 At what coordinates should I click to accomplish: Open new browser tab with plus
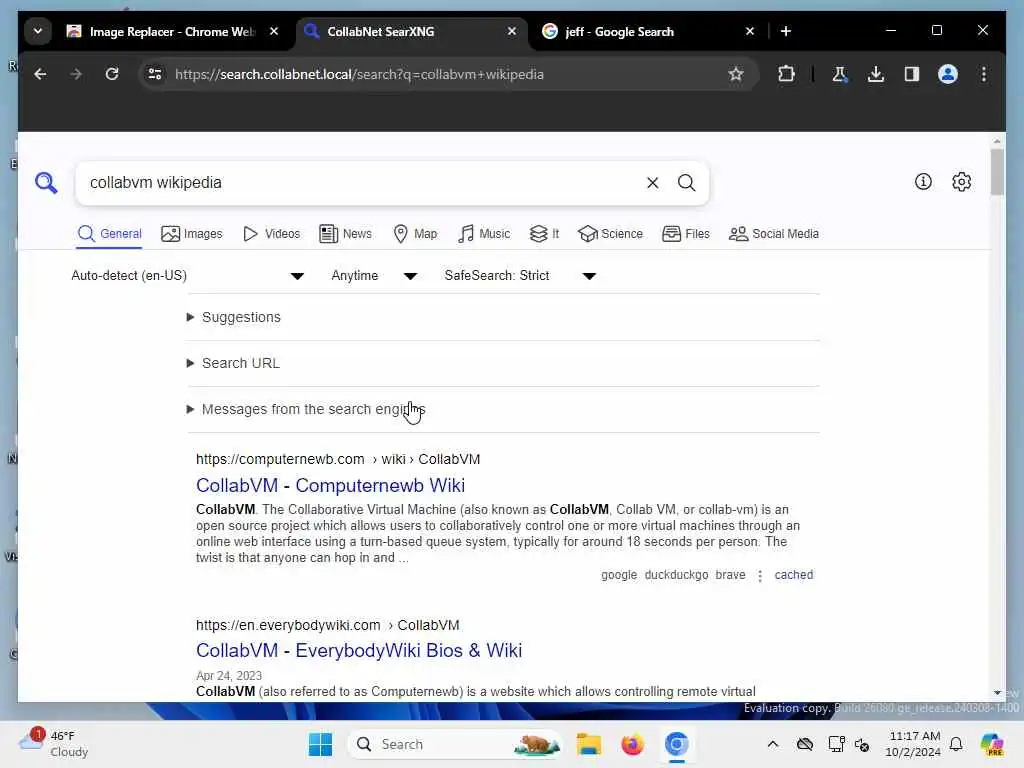tap(786, 31)
